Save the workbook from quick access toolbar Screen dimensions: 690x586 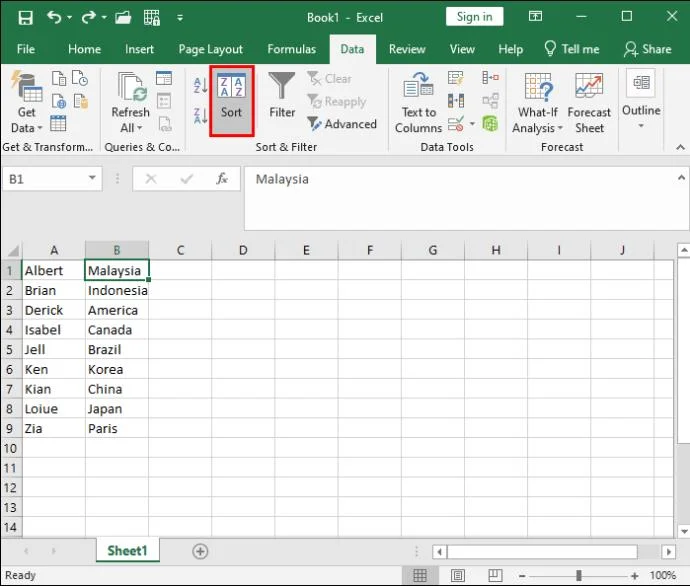tap(25, 17)
